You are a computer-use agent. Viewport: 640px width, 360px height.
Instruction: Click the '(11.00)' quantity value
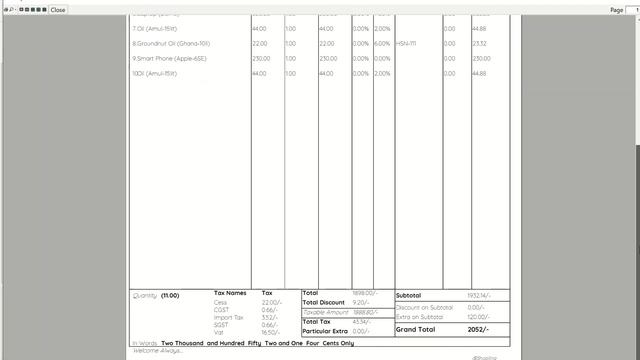coord(170,296)
